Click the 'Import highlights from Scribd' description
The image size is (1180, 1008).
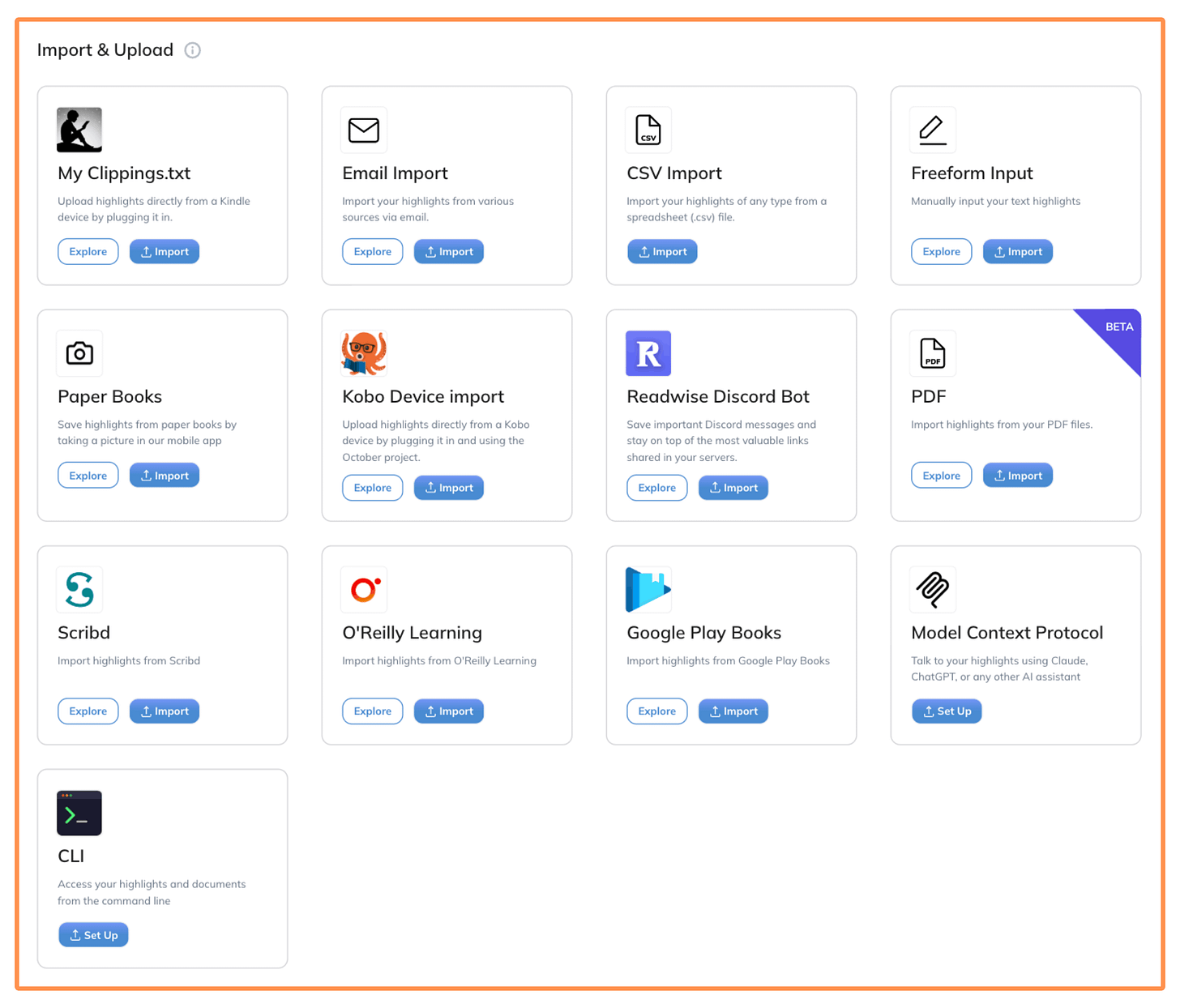(129, 661)
